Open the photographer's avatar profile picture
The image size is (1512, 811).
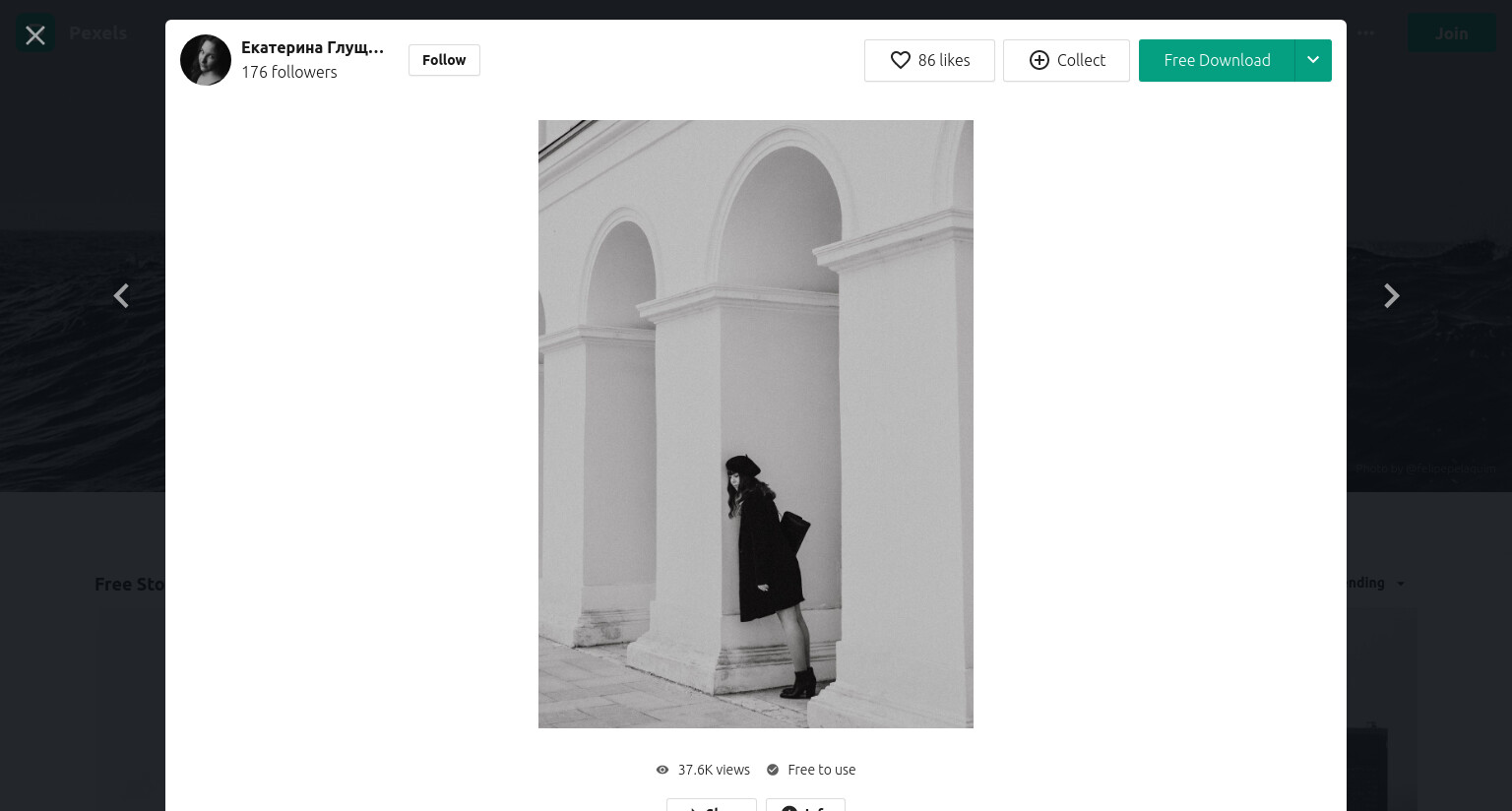pos(206,60)
